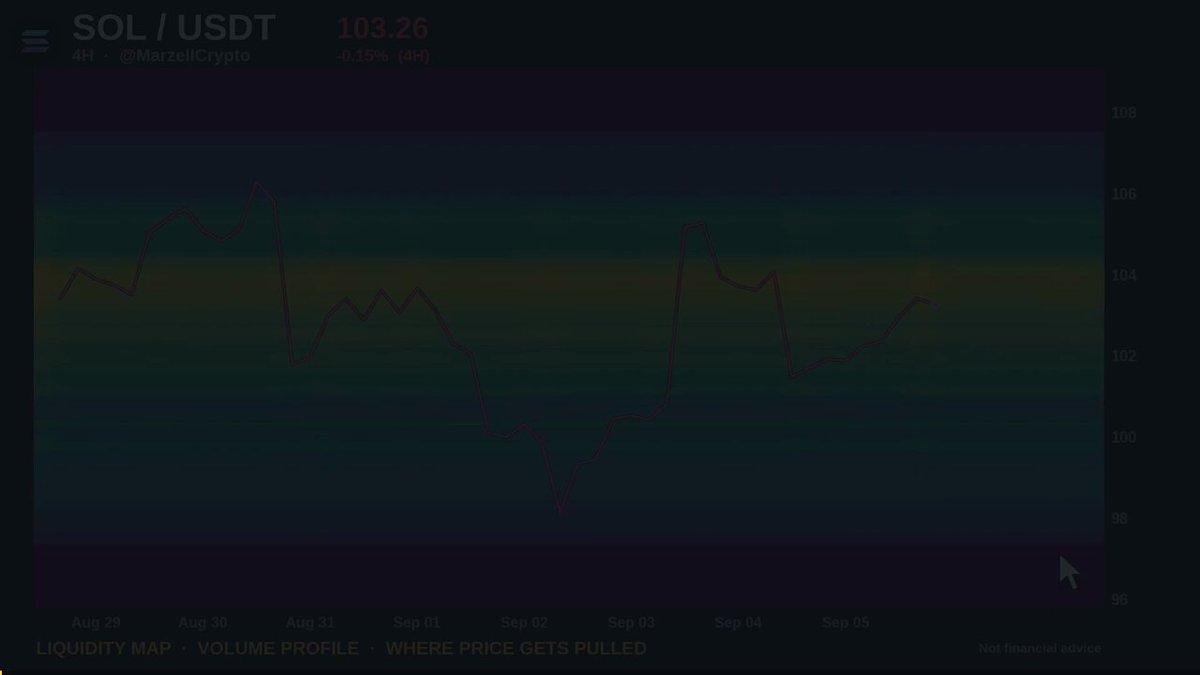Click WHERE PRICE GETS PULLED caption
The image size is (1200, 675).
(x=516, y=648)
